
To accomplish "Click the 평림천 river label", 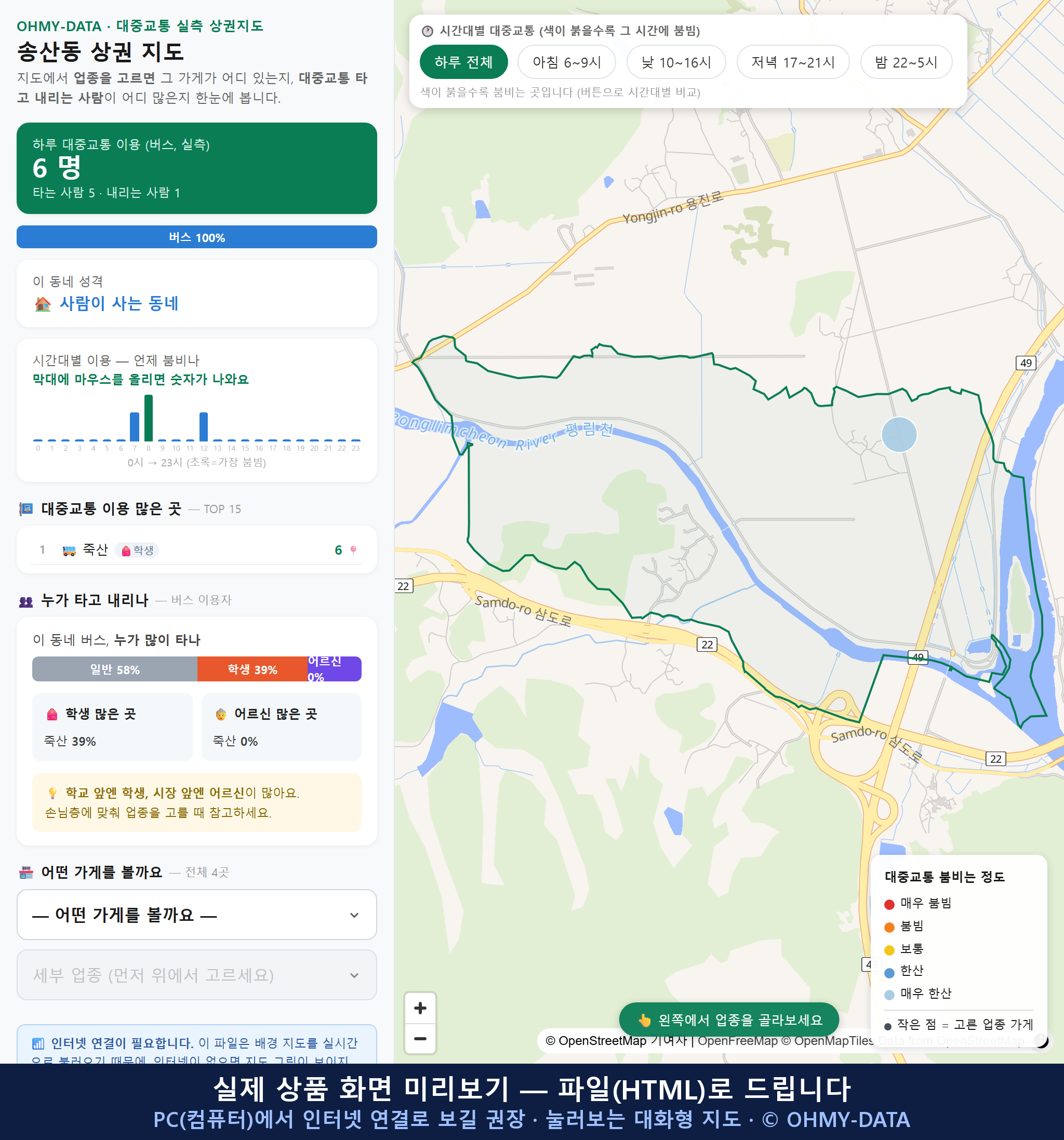I will (589, 430).
